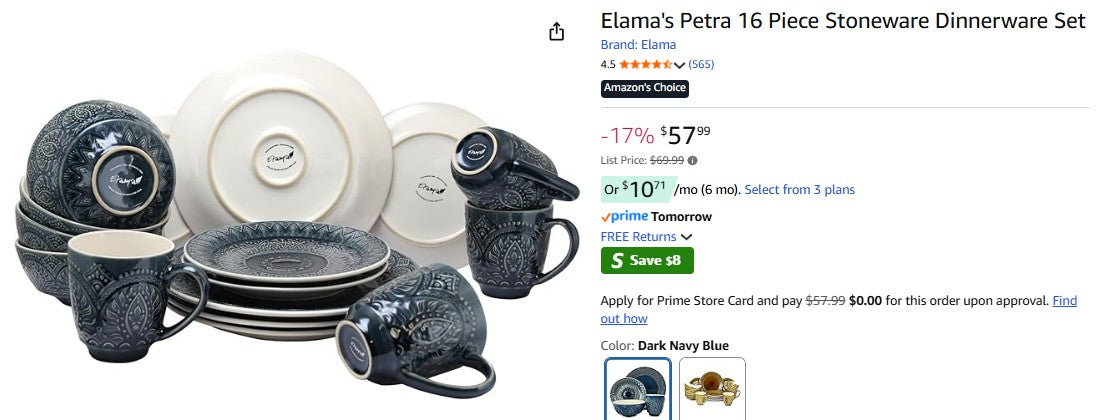Click the green S savings icon
The height and width of the screenshot is (420, 1099).
coord(617,261)
